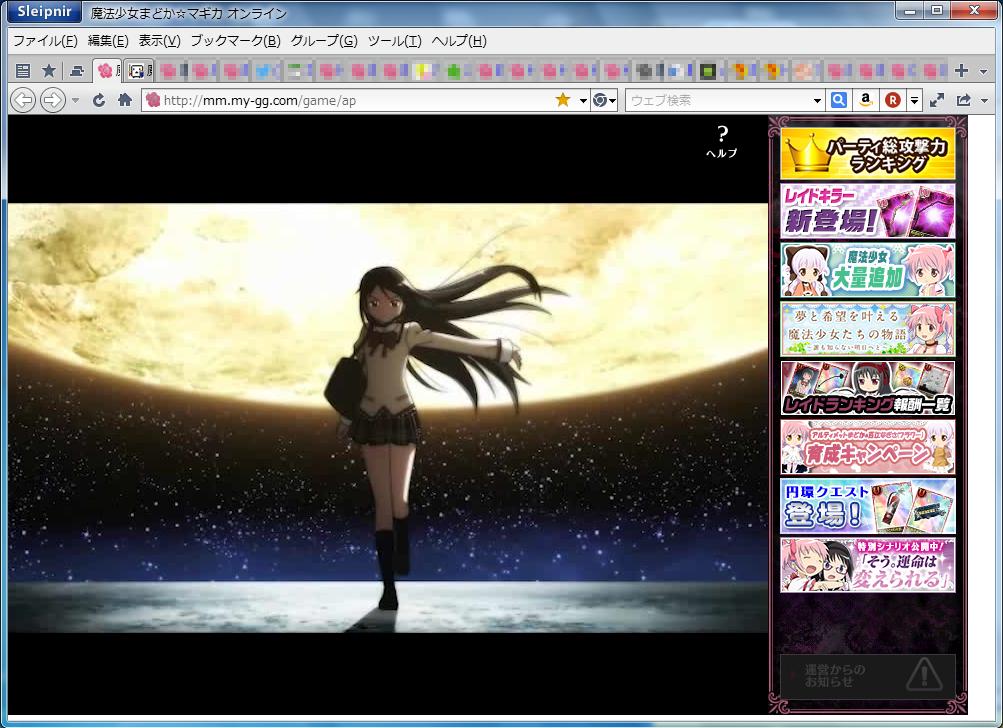Go back to the previous page
The width and height of the screenshot is (1003, 728).
[23, 100]
